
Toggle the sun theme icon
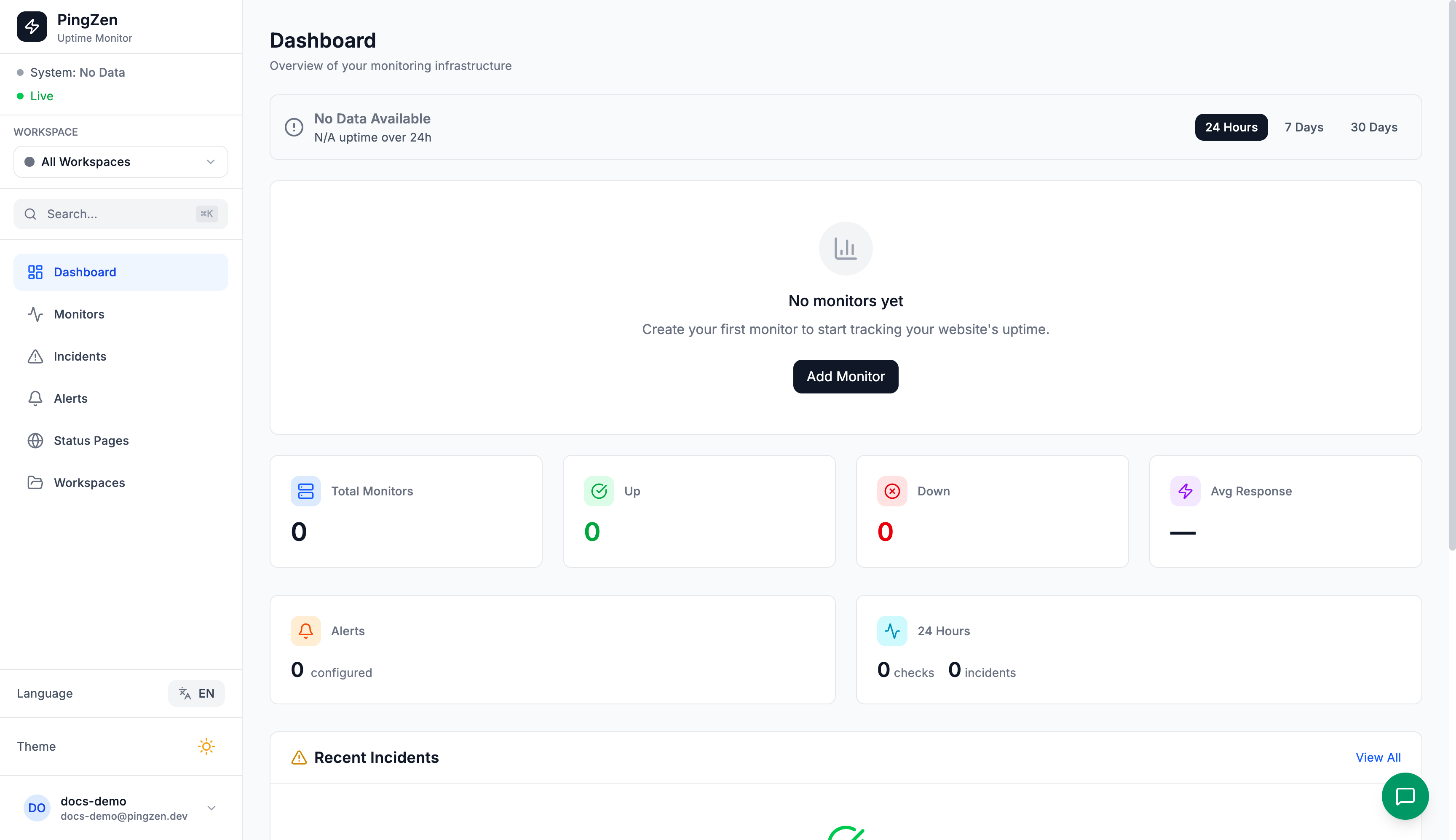click(206, 746)
